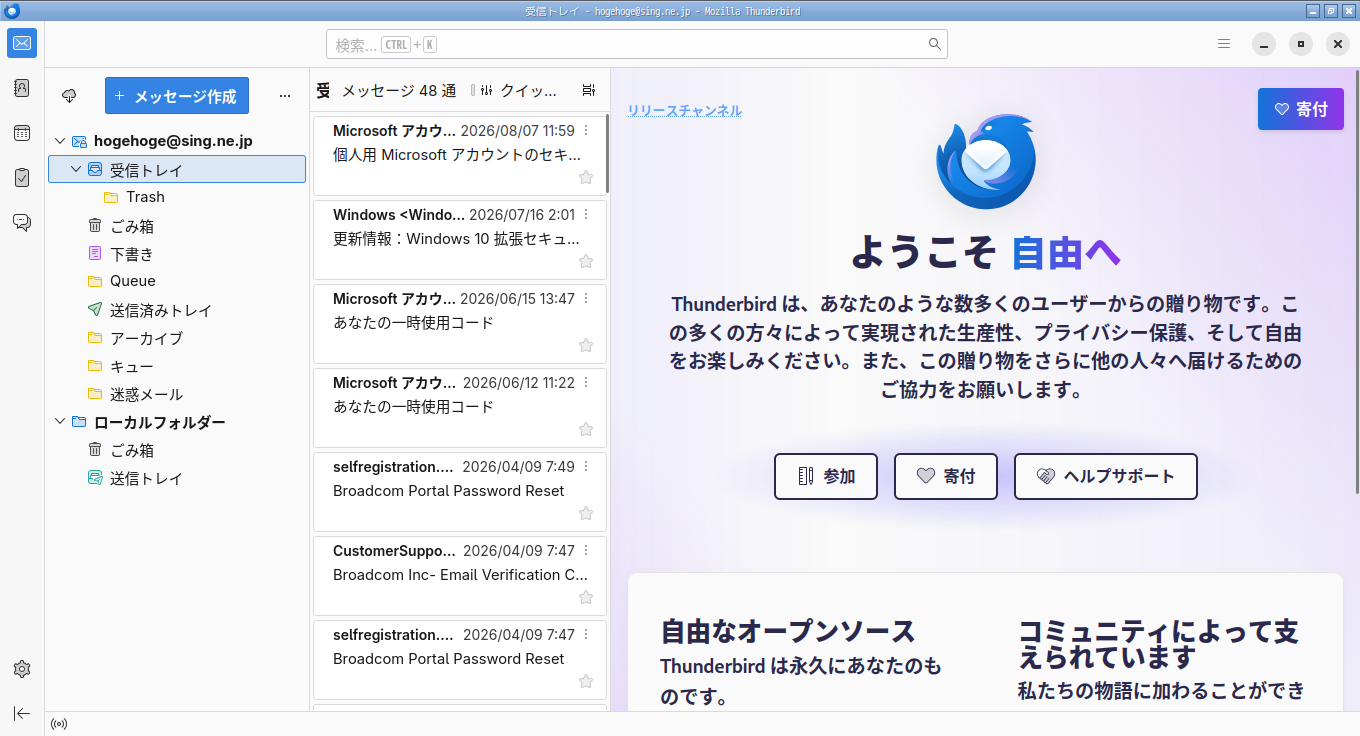Open the Tasks space
1360x736 pixels.
tap(22, 178)
